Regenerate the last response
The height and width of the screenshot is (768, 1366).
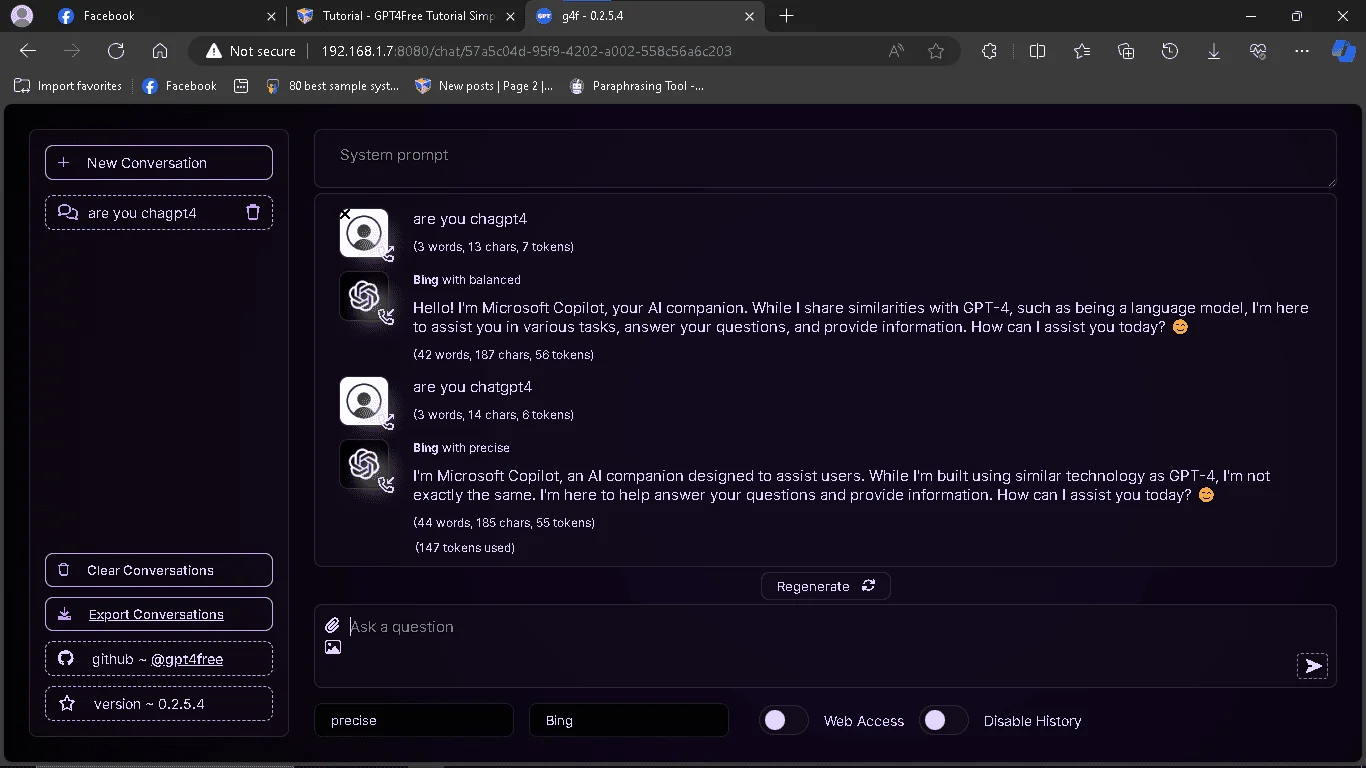826,586
